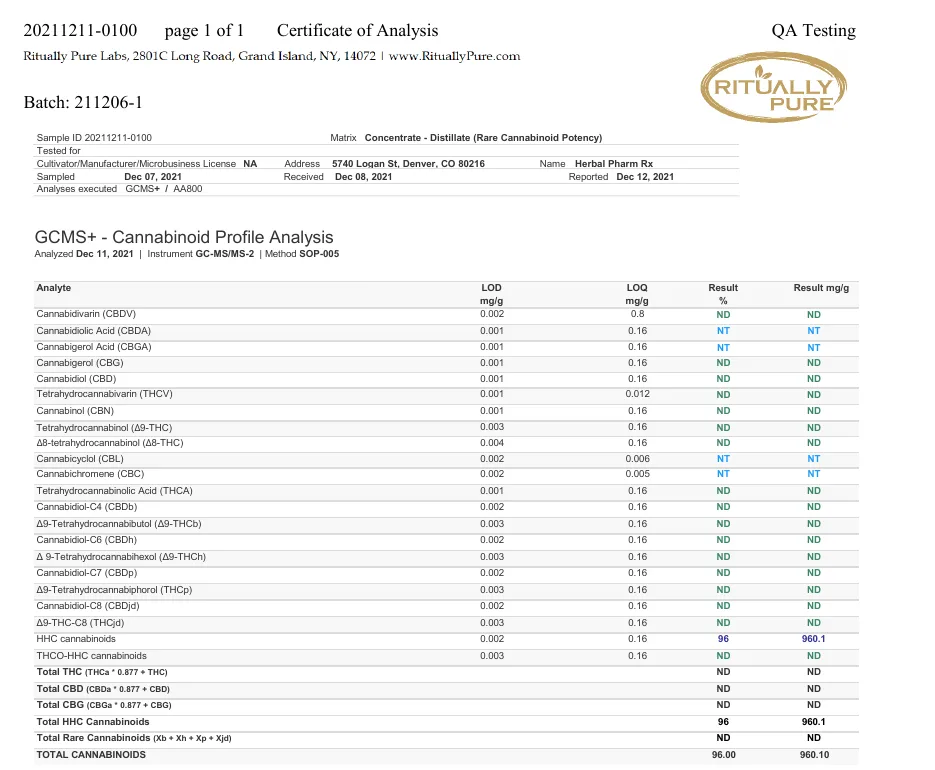Click the 0.004 LOD value for Δ8-THC
The image size is (935, 770).
(491, 443)
